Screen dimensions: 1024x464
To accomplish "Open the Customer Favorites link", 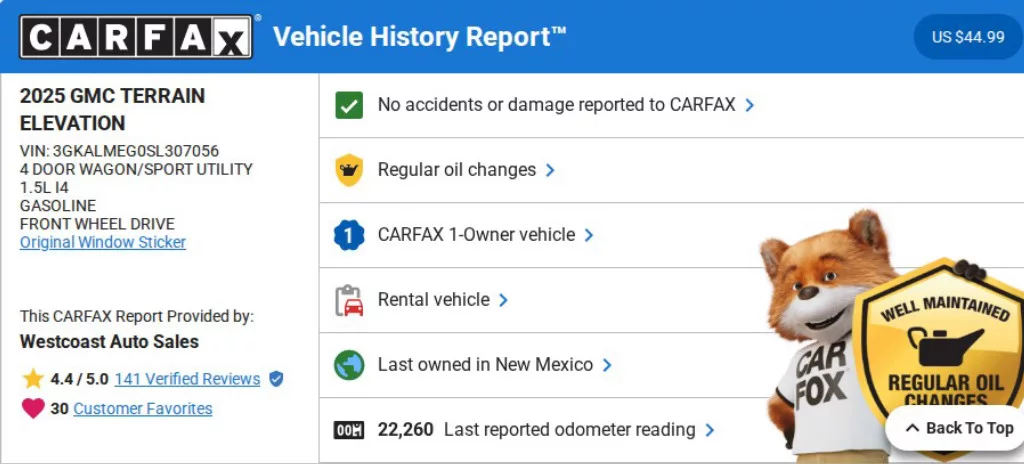I will [143, 408].
